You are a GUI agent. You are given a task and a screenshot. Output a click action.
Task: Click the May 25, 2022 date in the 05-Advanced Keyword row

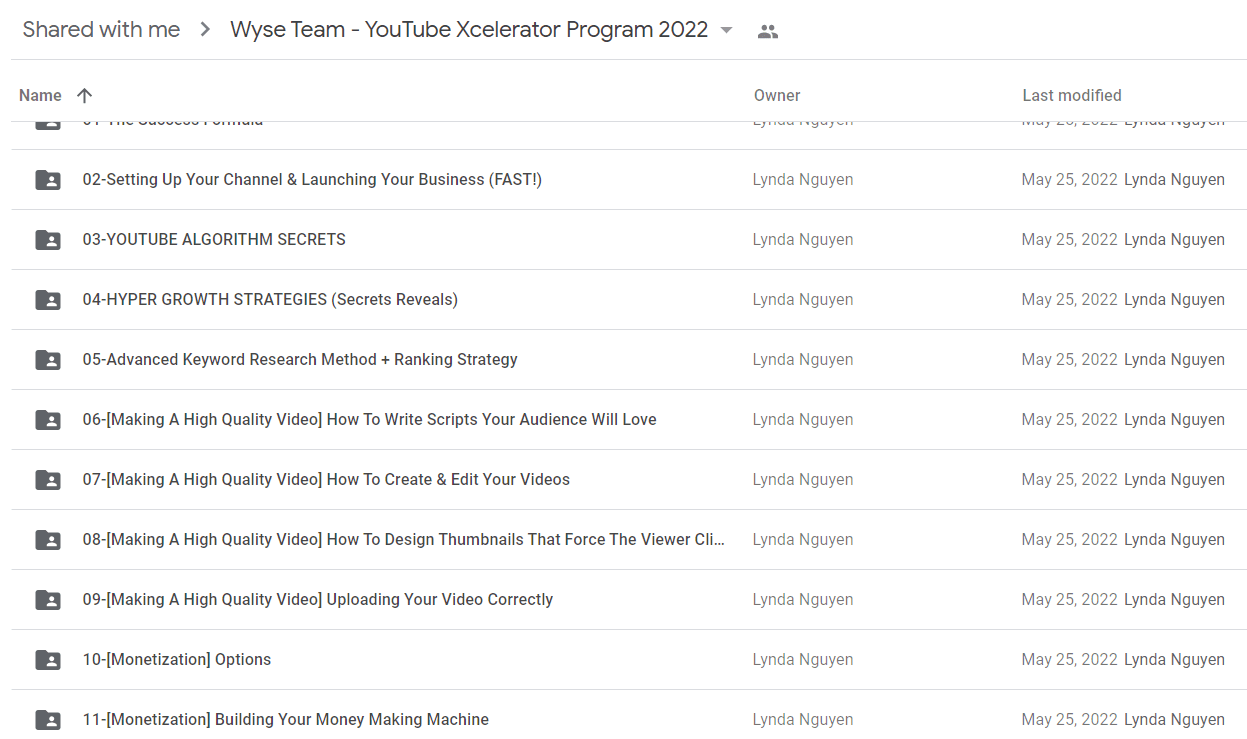coord(1069,360)
